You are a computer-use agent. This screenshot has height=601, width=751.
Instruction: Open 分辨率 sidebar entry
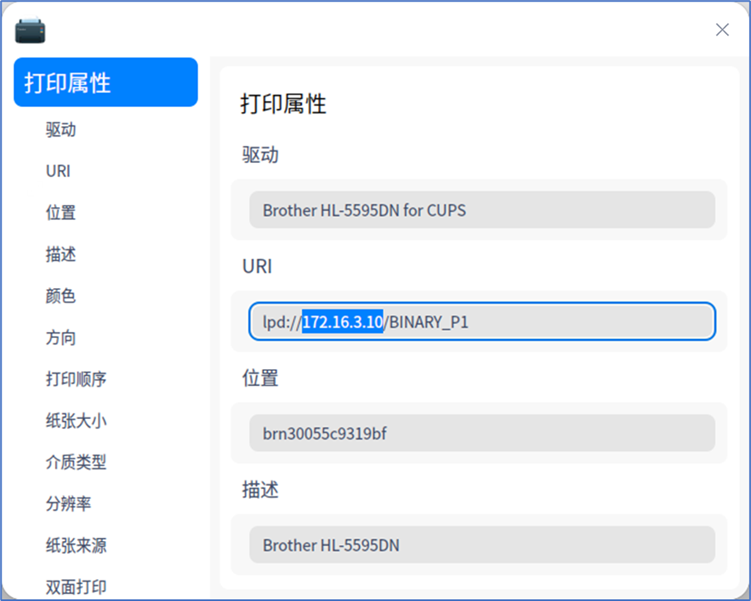click(x=68, y=504)
